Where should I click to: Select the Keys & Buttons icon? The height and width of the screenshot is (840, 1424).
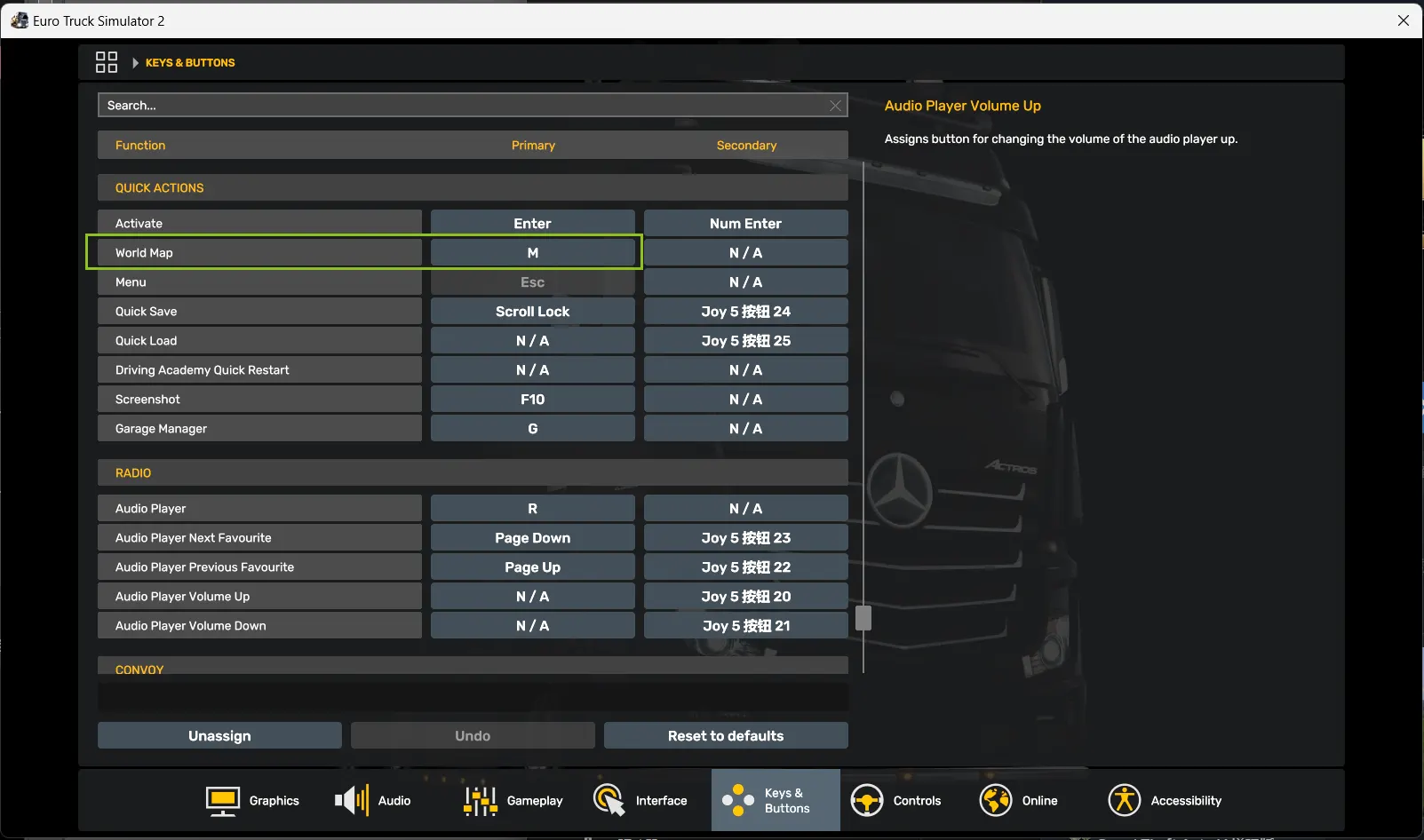pyautogui.click(x=738, y=800)
